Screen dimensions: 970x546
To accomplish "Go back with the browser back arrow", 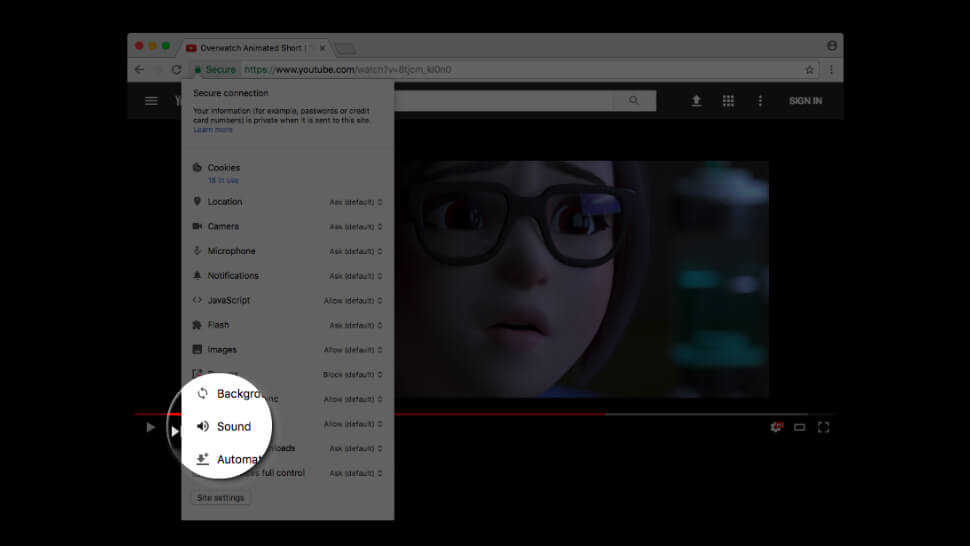I will pyautogui.click(x=139, y=69).
